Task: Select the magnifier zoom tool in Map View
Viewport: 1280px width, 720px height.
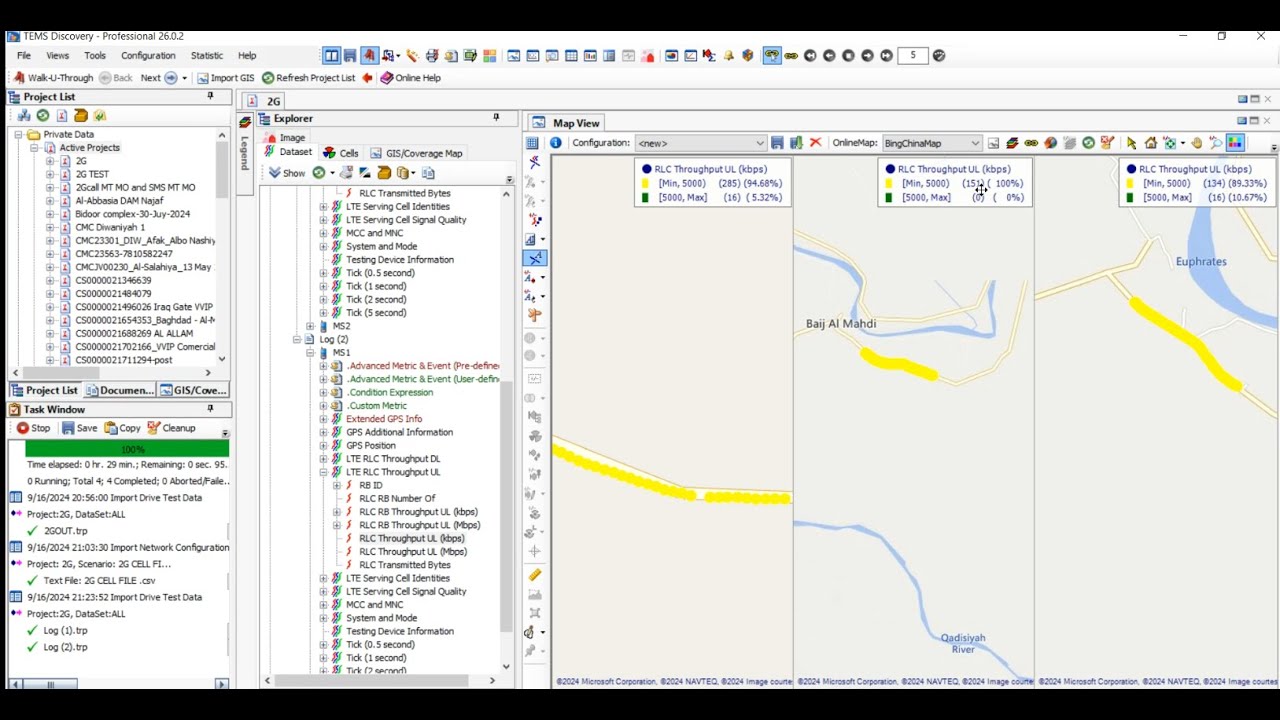Action: coord(1216,143)
